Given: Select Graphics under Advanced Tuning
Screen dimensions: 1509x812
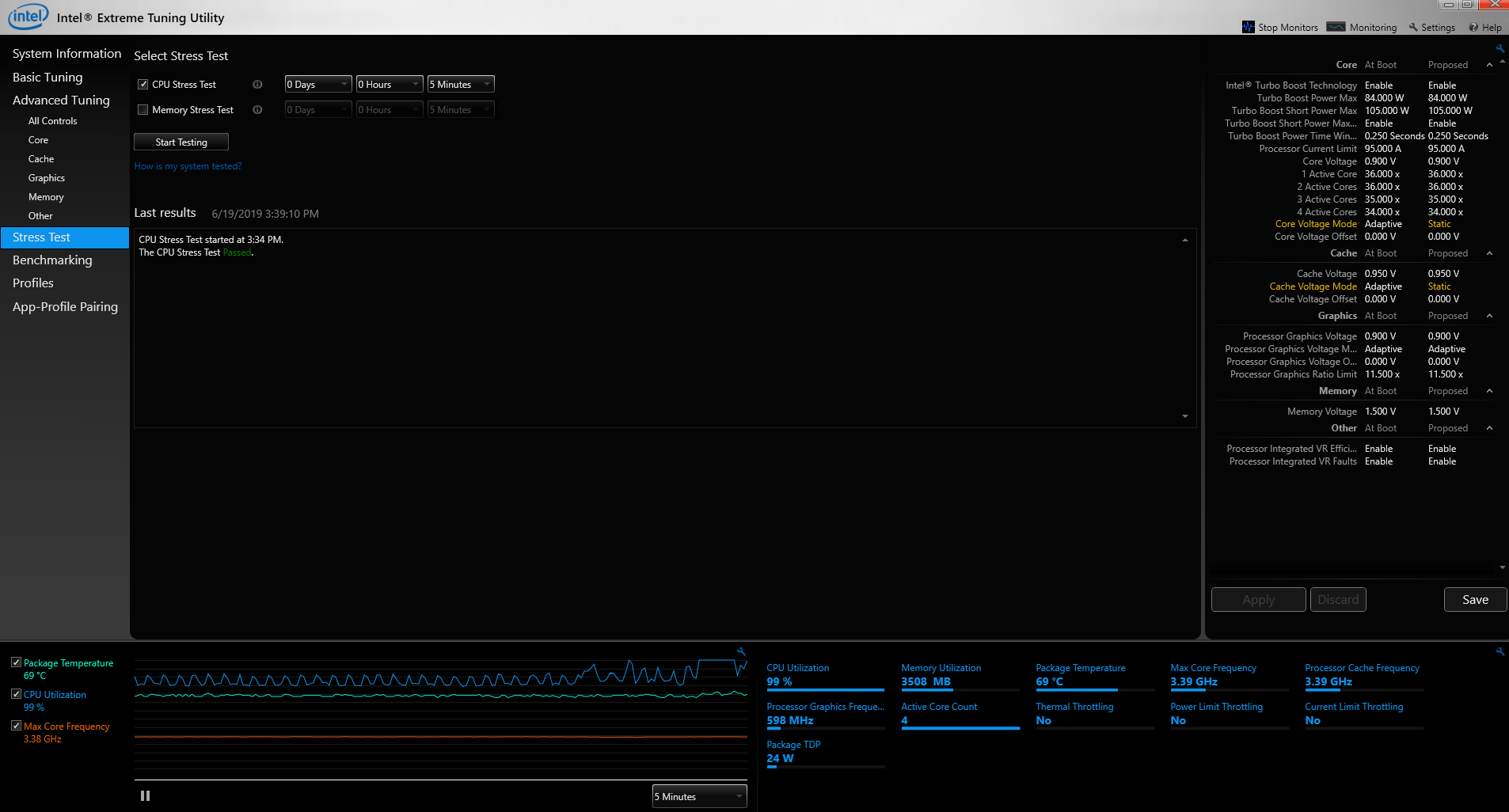Looking at the screenshot, I should (47, 178).
